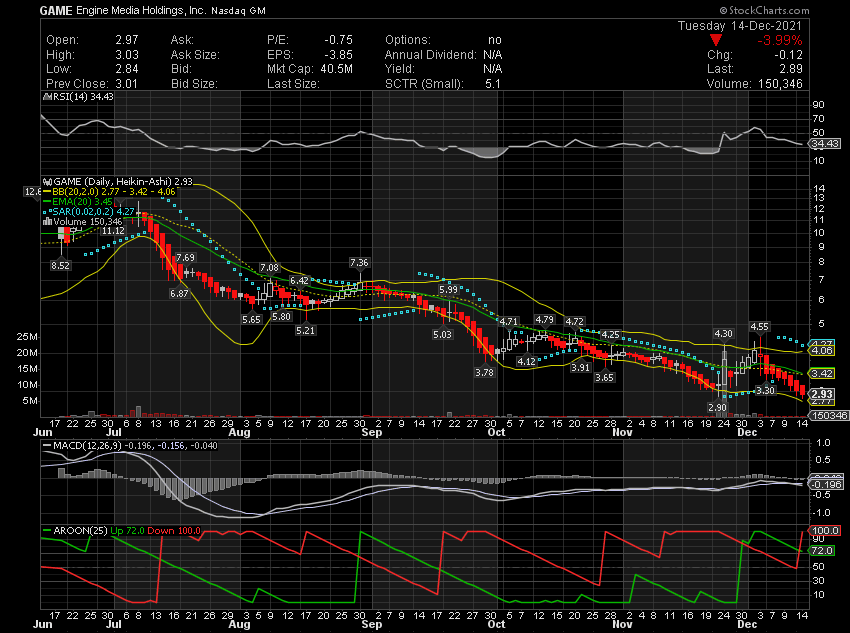Click the volume bars icon in legend
Screen dimensions: 850x633
tap(47, 221)
